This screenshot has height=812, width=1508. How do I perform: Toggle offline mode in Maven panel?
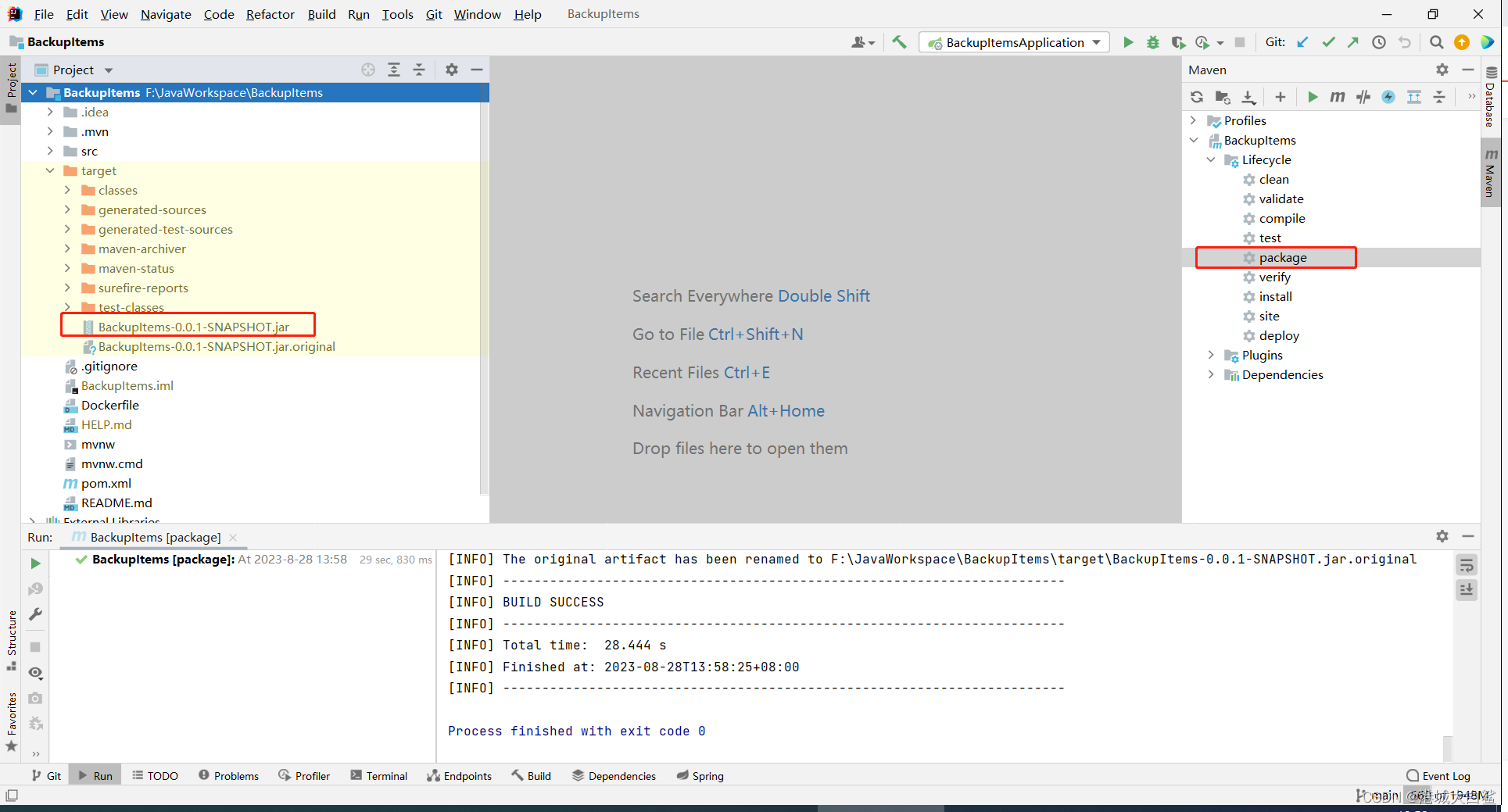tap(1389, 97)
